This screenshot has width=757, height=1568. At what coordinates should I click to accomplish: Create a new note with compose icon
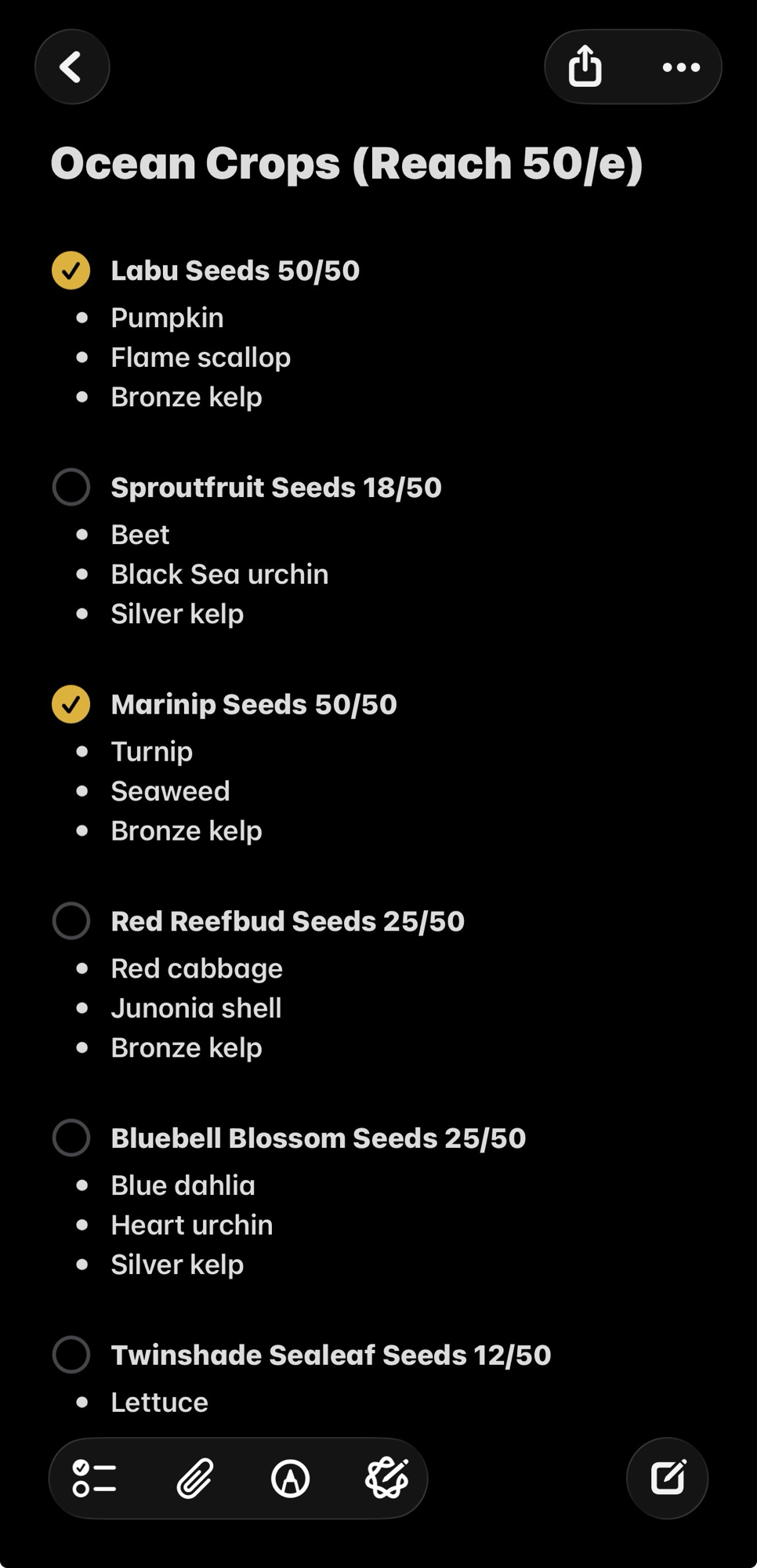pos(668,1478)
